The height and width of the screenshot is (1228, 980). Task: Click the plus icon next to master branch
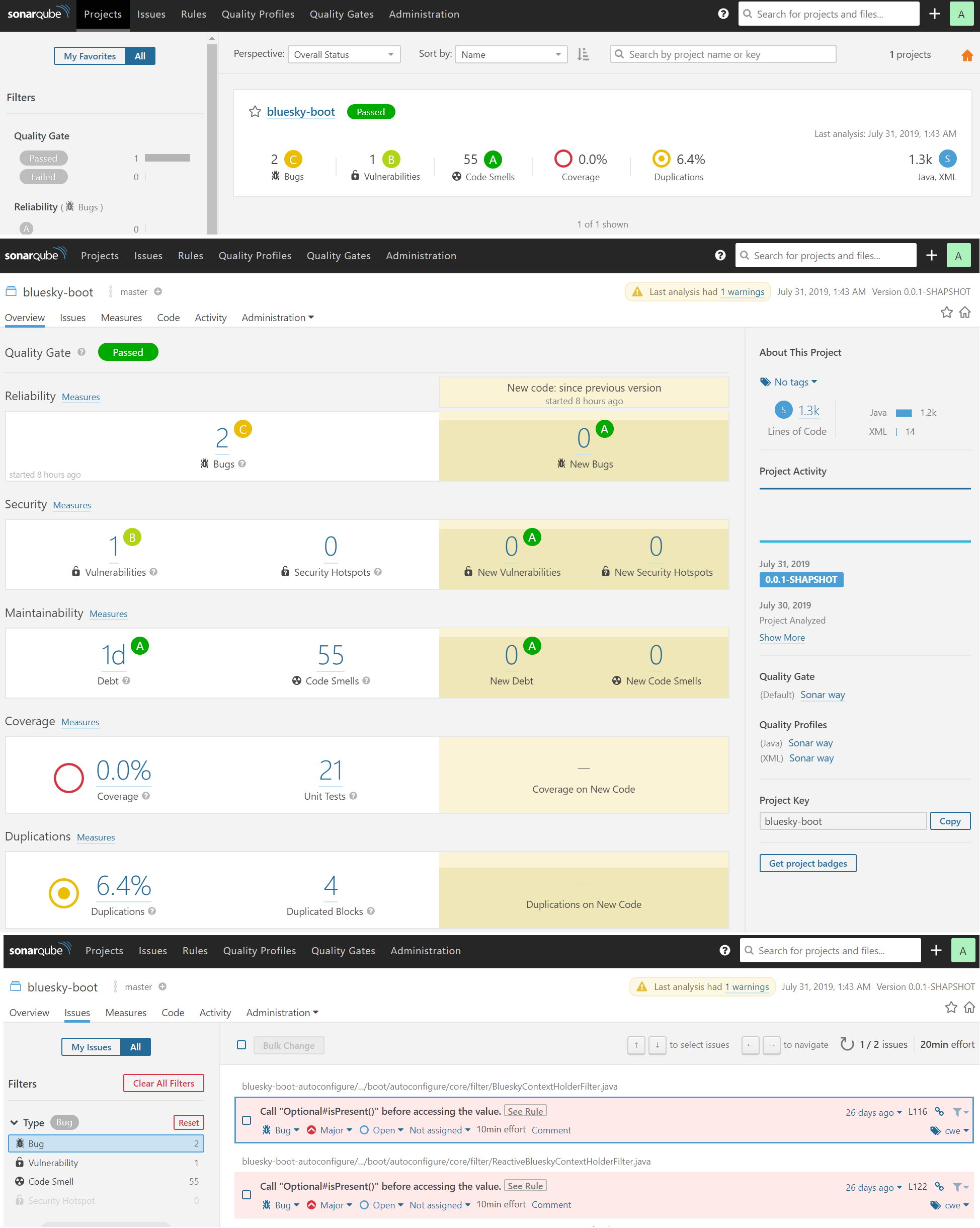(158, 291)
